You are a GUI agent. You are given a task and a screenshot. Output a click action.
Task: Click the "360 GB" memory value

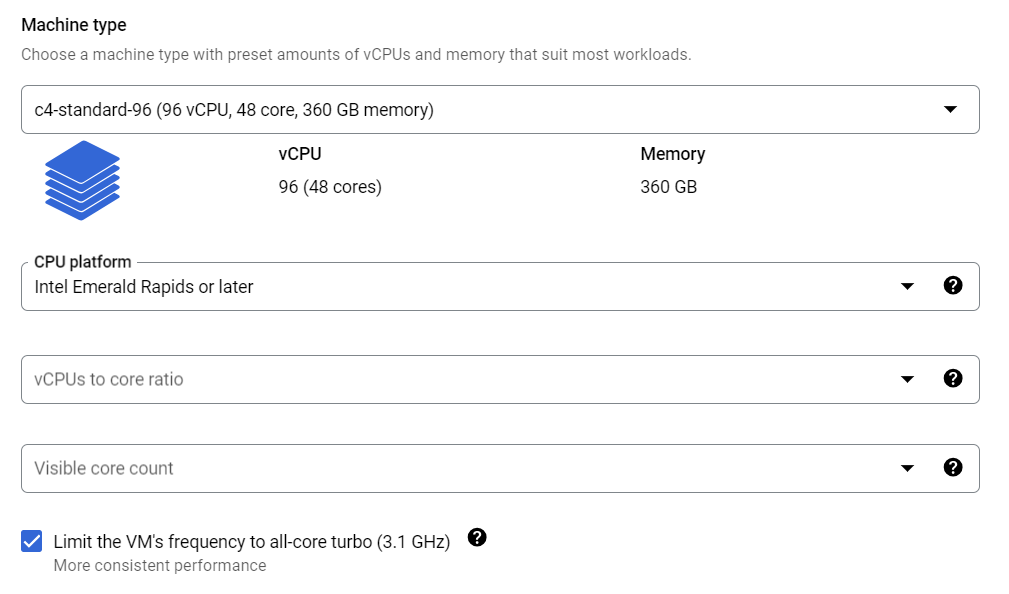tap(668, 187)
